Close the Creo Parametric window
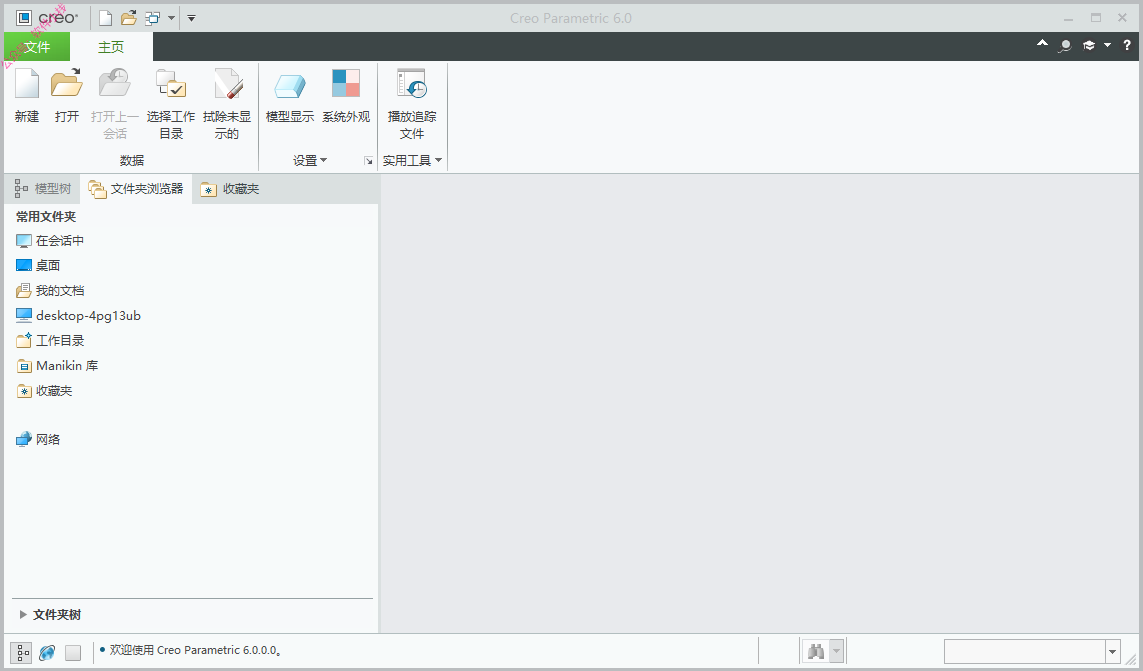Image resolution: width=1143 pixels, height=671 pixels. (x=1123, y=18)
